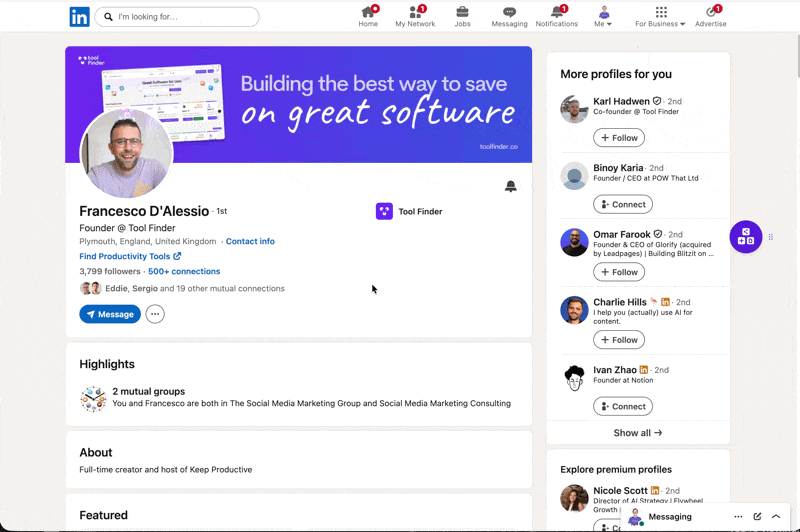800x532 pixels.
Task: Open the Notifications bell in the navbar
Action: (x=557, y=16)
